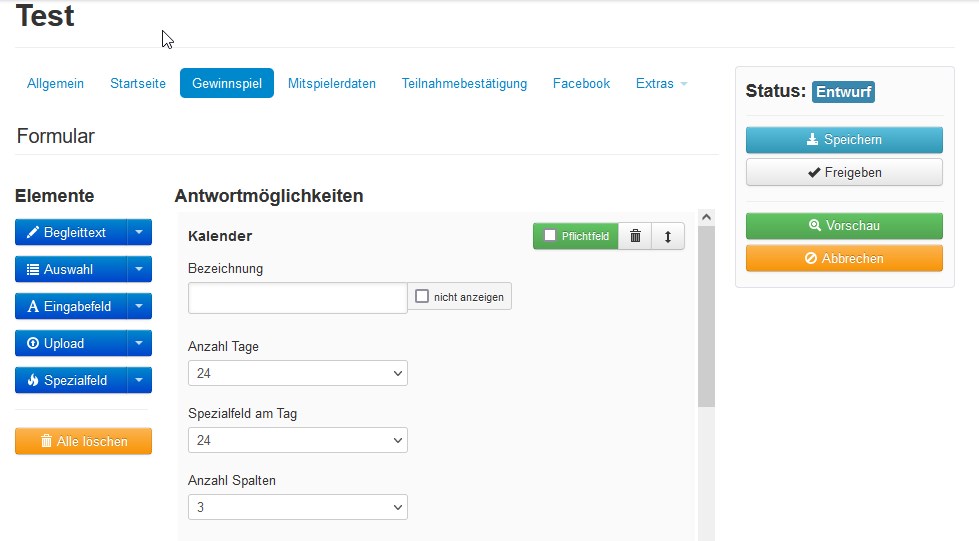Click the trash icon in Kalender header
Image resolution: width=979 pixels, height=541 pixels.
coord(635,236)
